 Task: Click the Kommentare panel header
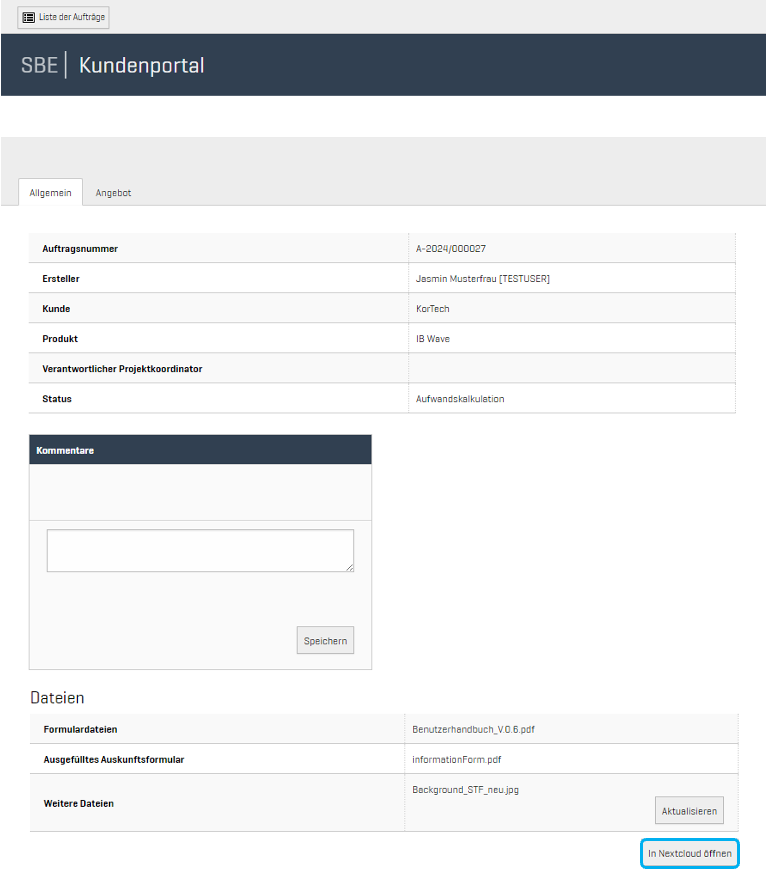coord(200,450)
